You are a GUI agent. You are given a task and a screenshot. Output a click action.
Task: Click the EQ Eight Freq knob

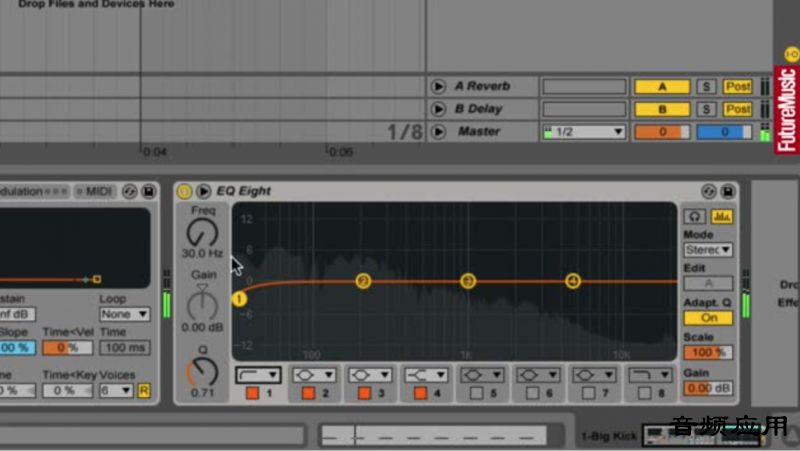pos(203,233)
